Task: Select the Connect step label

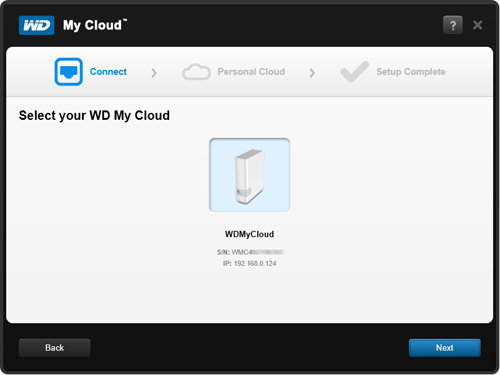Action: click(108, 72)
